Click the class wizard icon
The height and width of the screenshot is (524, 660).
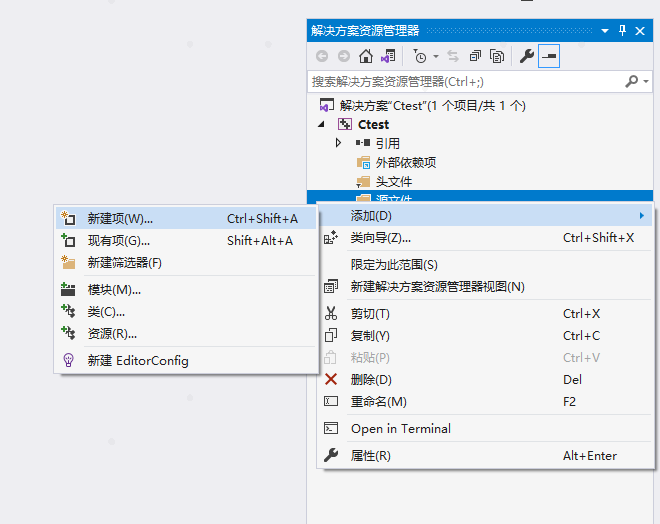(331, 237)
